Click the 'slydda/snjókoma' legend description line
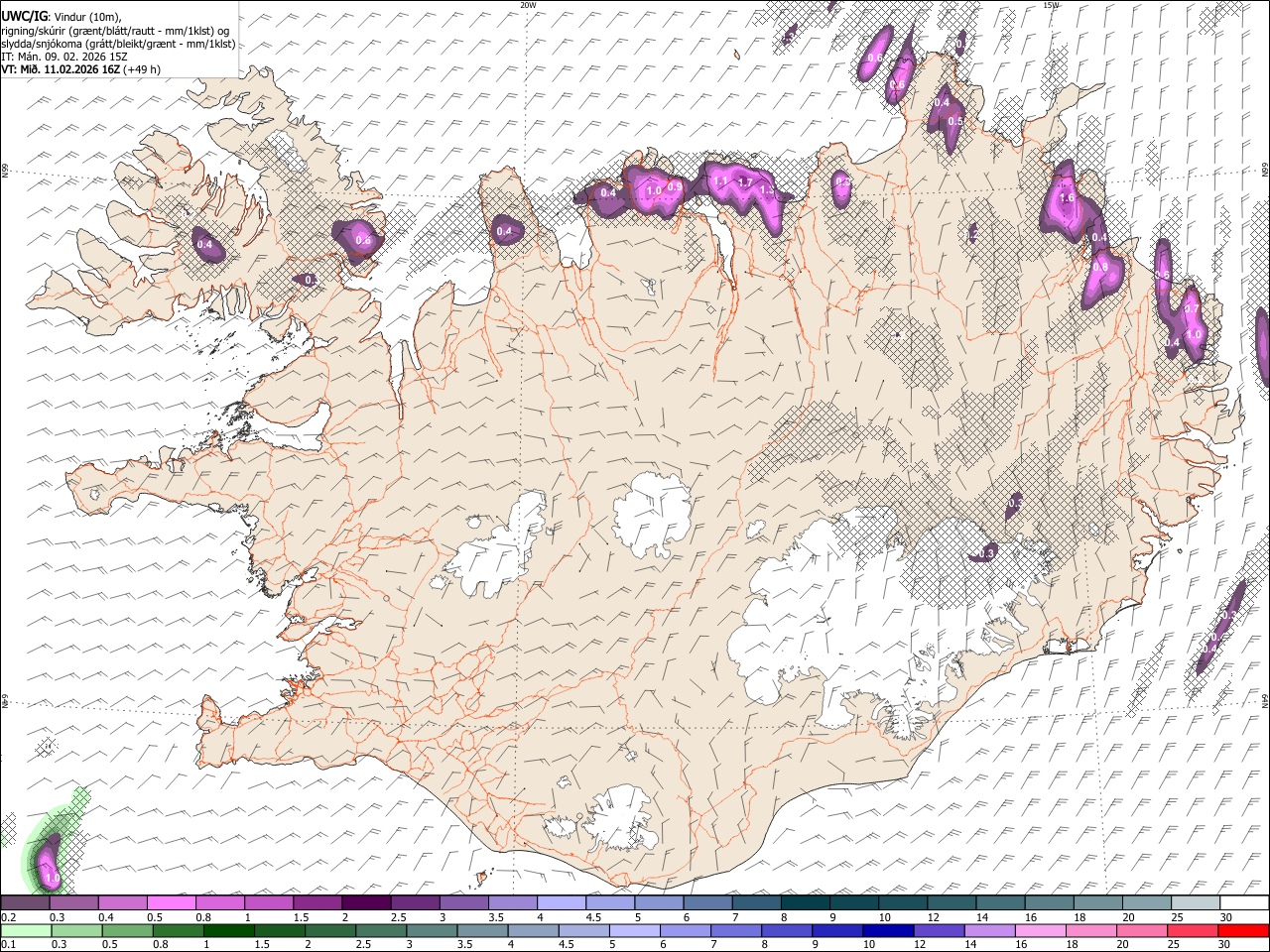The height and width of the screenshot is (952, 1270). click(x=118, y=44)
